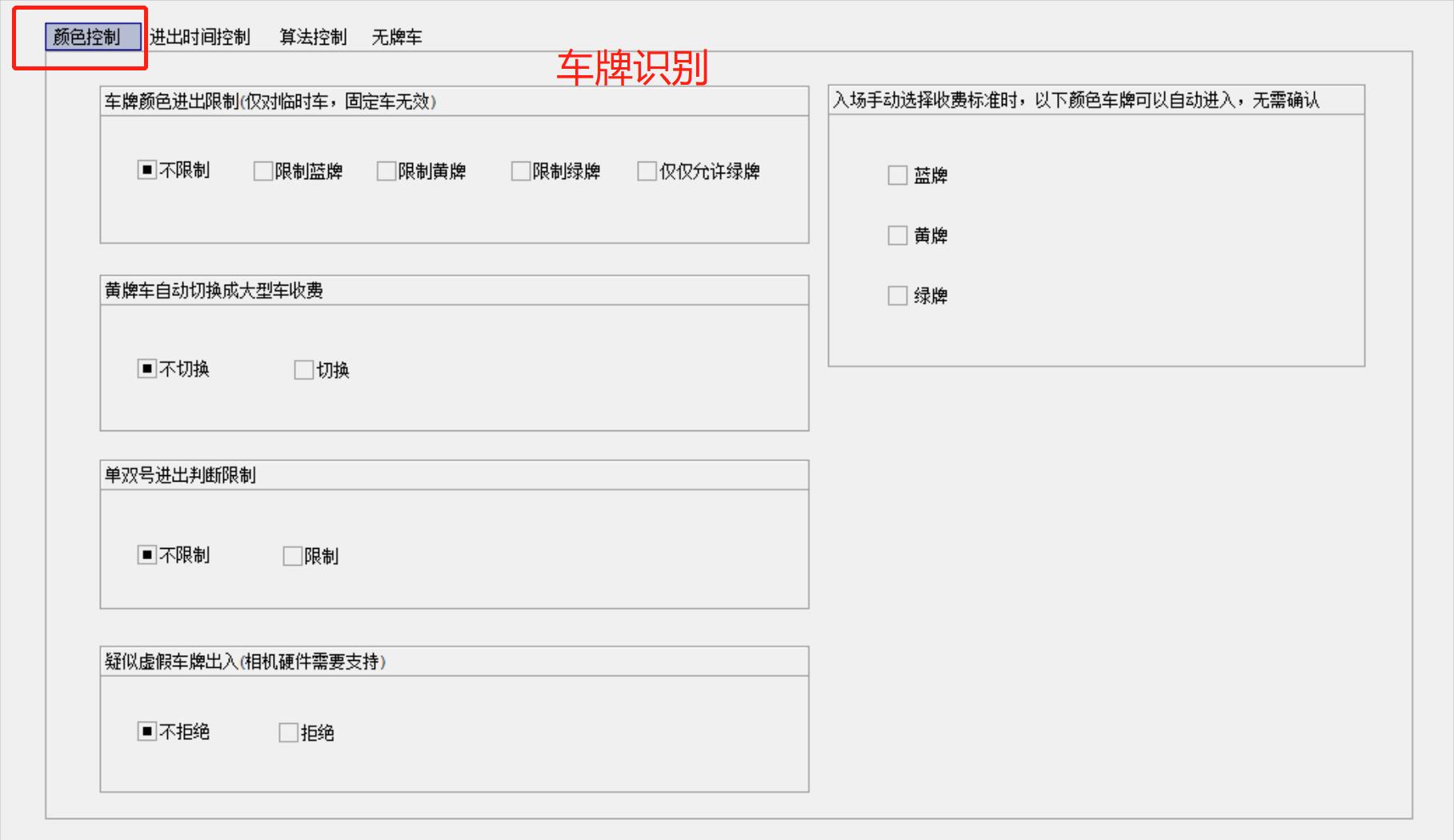Click the 黄牌车自动切换成大型车收费 group title

coord(214,290)
